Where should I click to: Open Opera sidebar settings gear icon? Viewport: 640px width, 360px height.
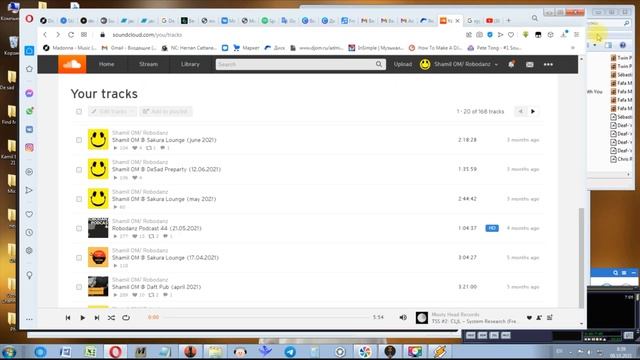pyautogui.click(x=29, y=251)
